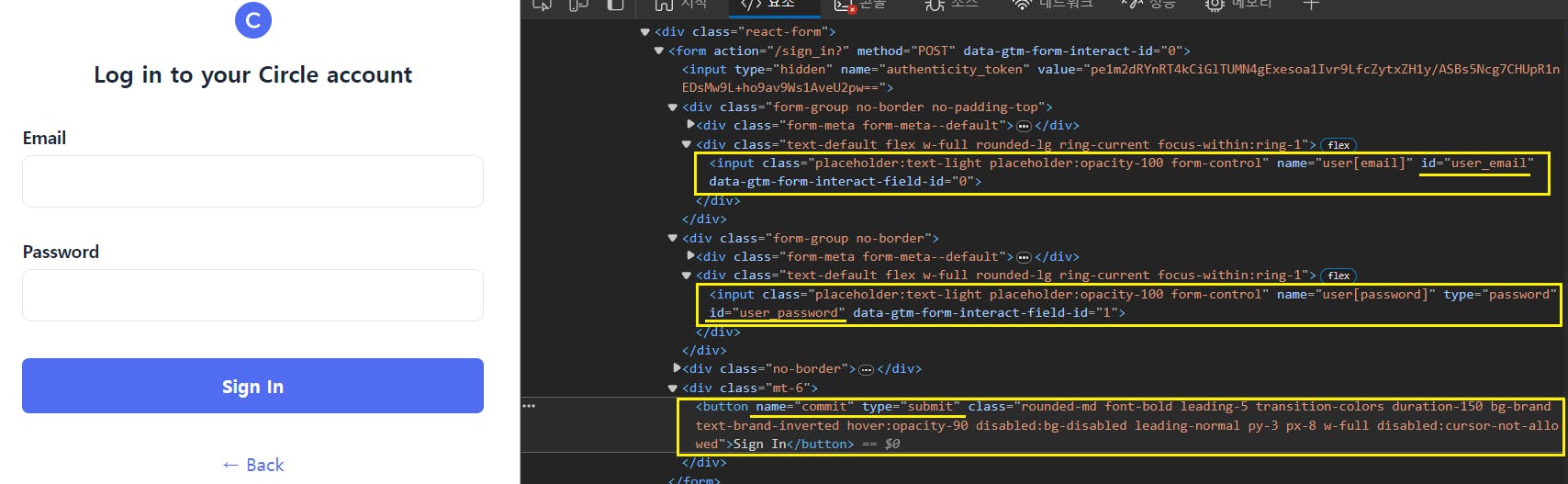Open the Welcome home tab in DevTools
The height and width of the screenshot is (484, 1568).
click(x=680, y=5)
